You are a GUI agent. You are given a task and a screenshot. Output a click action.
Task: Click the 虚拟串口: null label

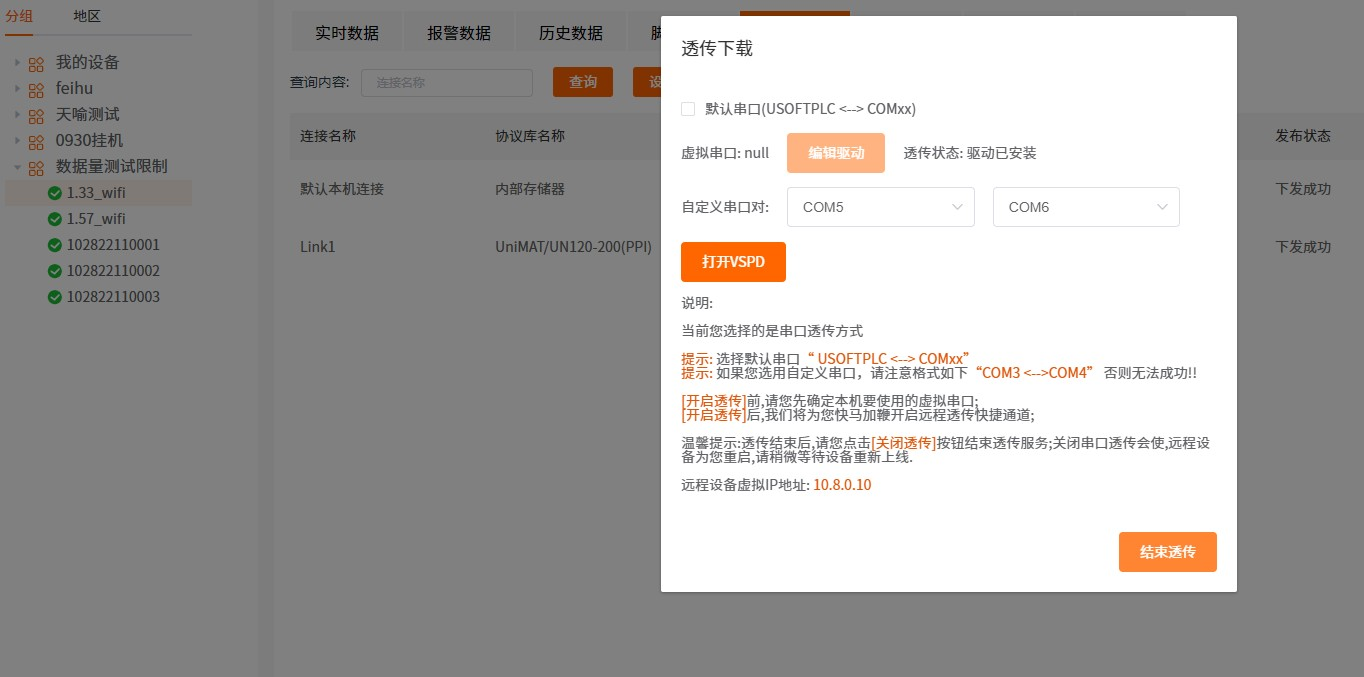click(x=725, y=153)
